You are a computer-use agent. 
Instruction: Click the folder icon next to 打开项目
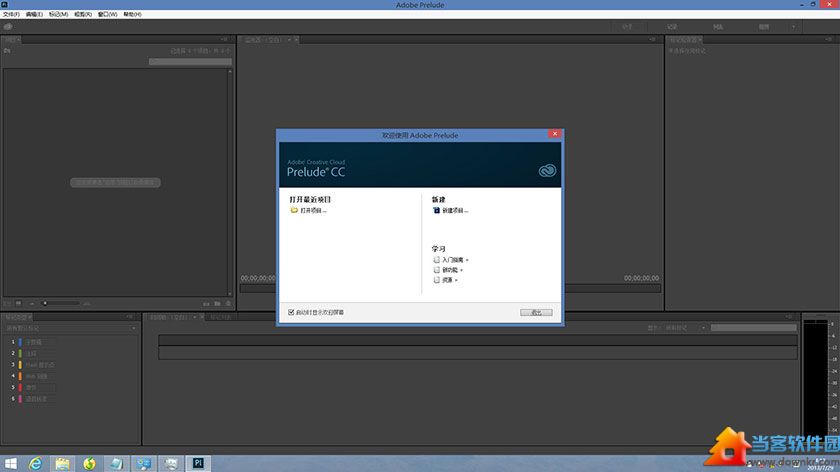coord(294,211)
